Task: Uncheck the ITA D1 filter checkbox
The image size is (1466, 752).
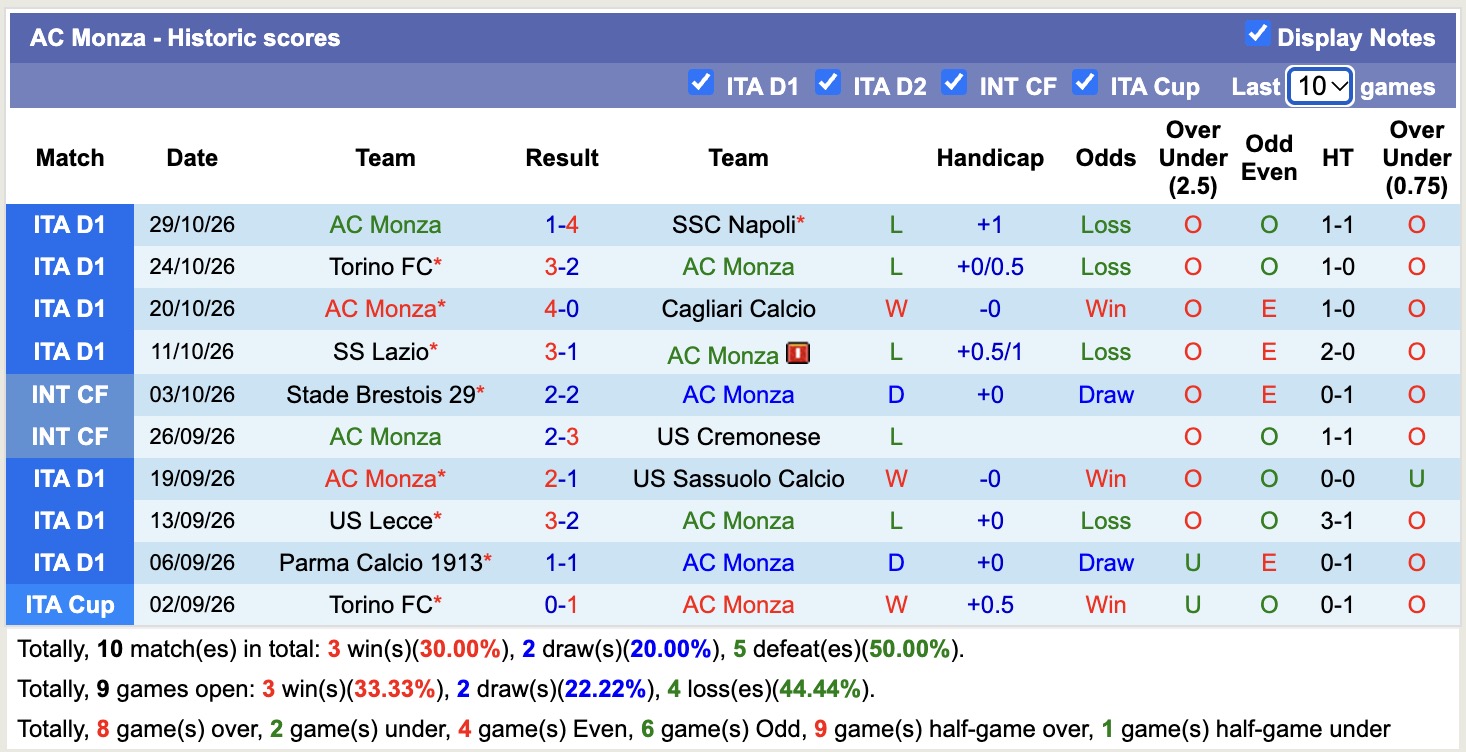Action: [x=701, y=83]
